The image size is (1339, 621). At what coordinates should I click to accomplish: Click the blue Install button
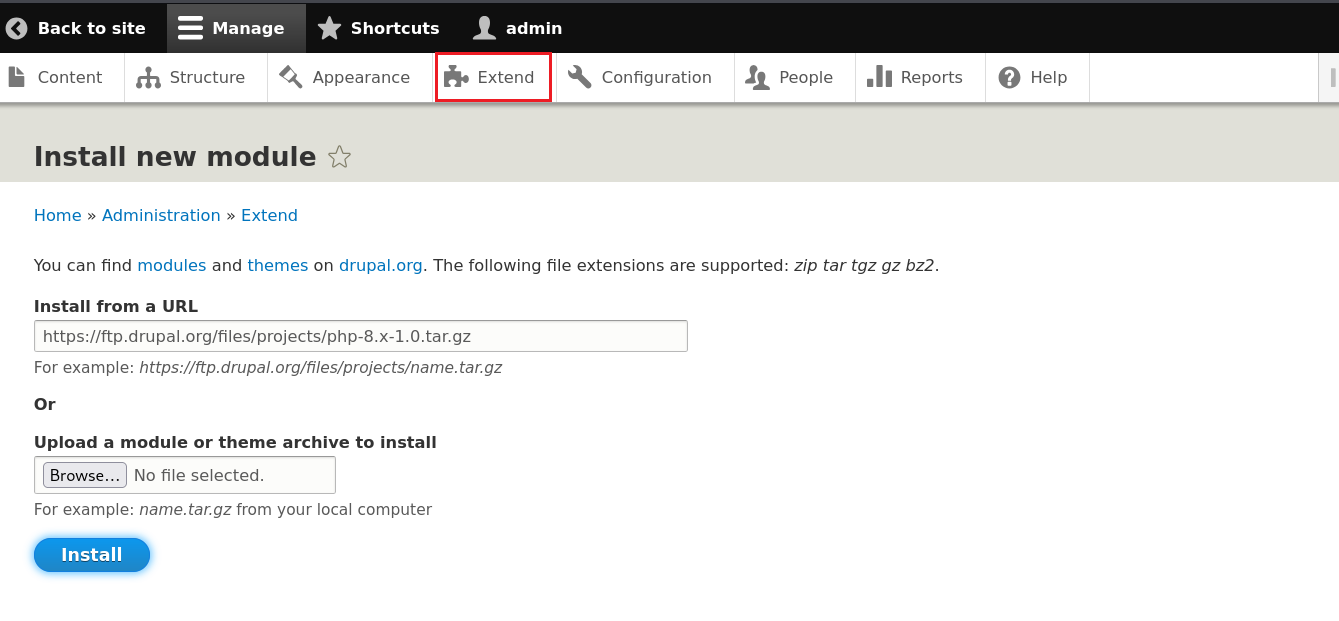(92, 555)
